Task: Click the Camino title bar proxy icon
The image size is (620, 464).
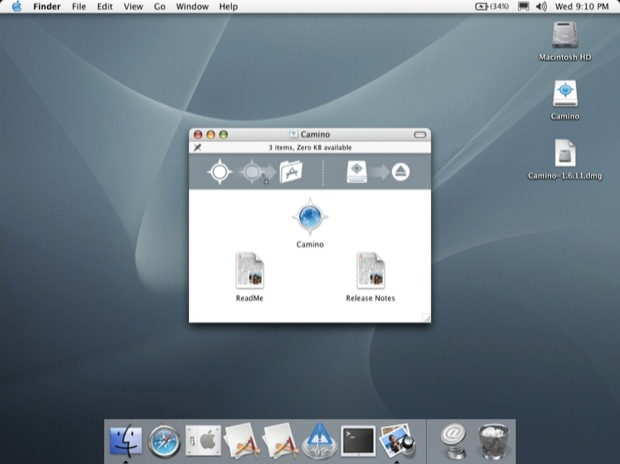Action: coord(293,134)
